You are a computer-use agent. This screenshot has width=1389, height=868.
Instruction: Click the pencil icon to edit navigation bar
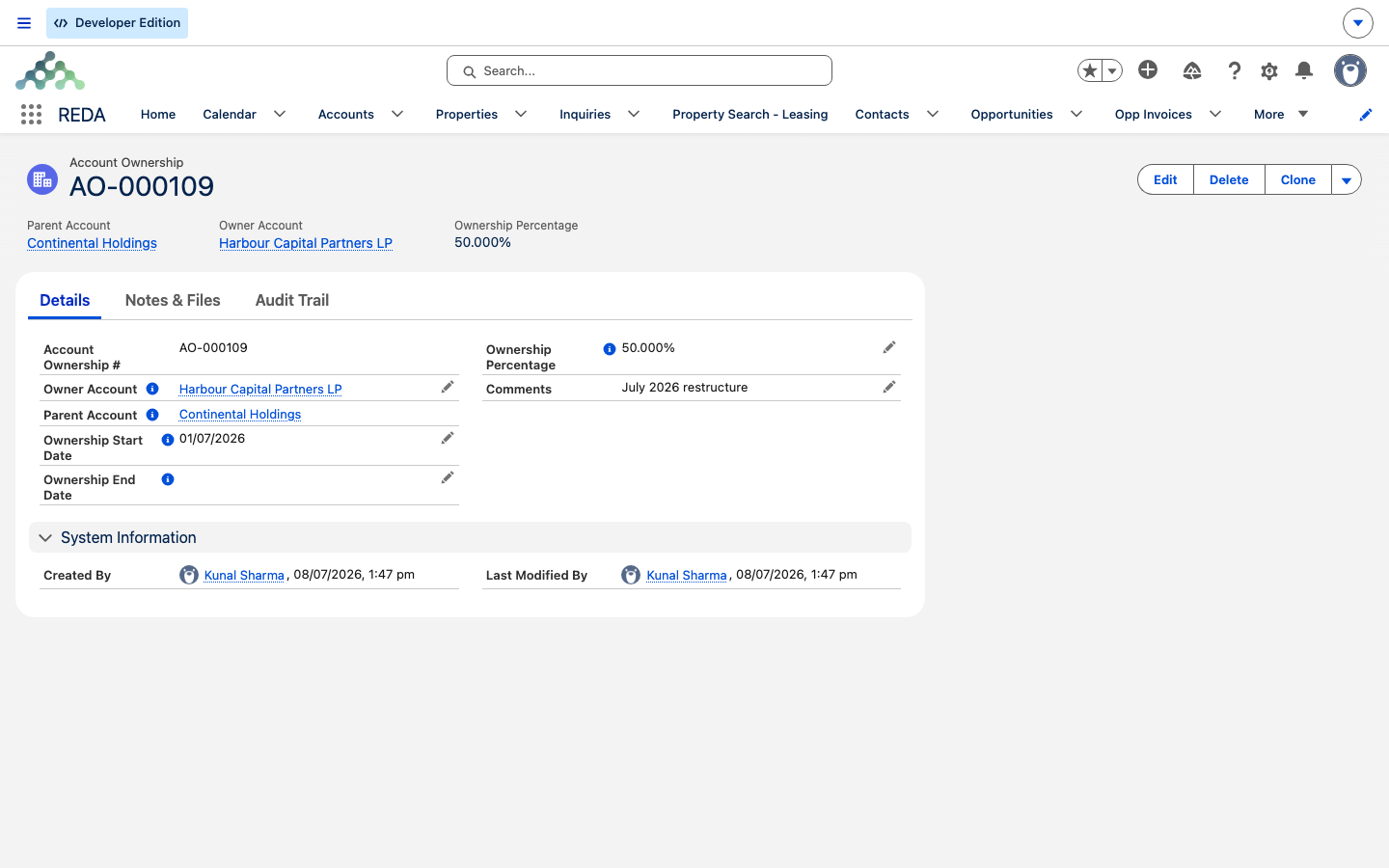(1366, 115)
